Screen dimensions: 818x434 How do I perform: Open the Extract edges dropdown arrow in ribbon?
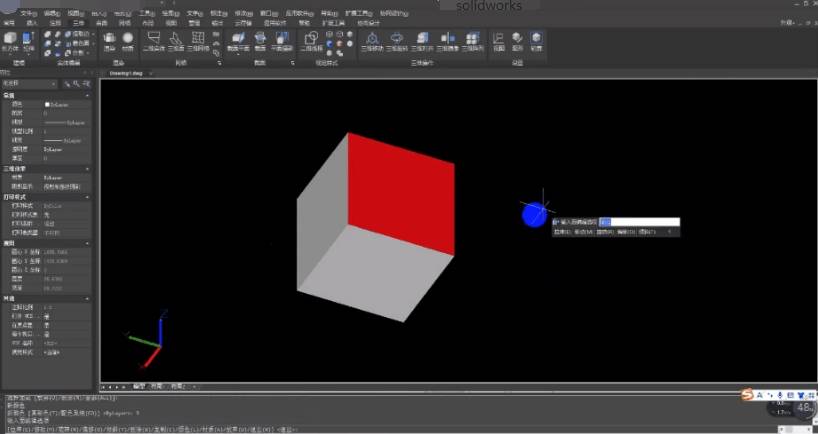click(93, 34)
